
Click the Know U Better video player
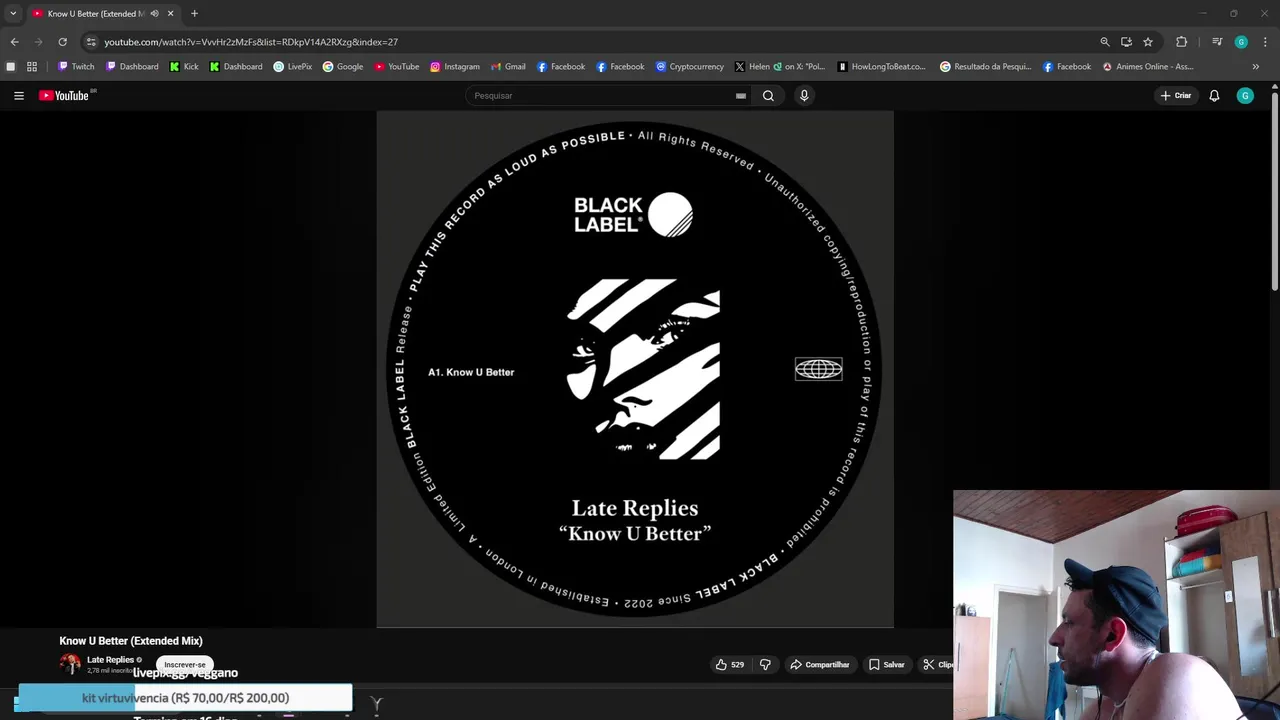tap(635, 369)
